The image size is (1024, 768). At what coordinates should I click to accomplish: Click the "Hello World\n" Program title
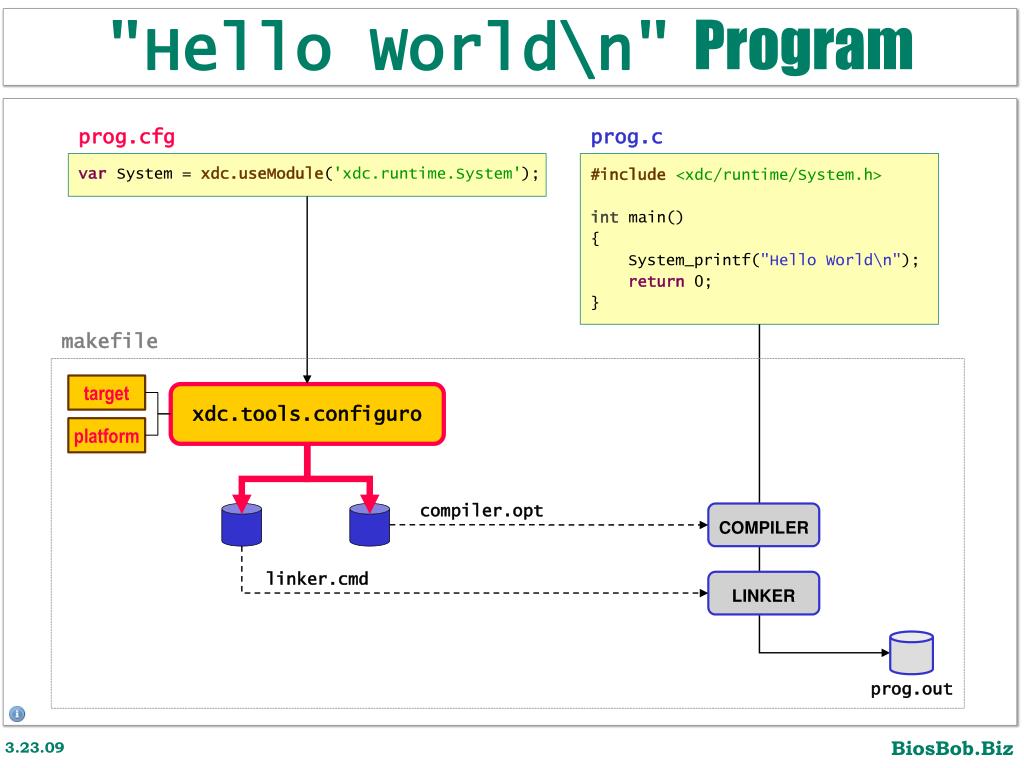[511, 47]
